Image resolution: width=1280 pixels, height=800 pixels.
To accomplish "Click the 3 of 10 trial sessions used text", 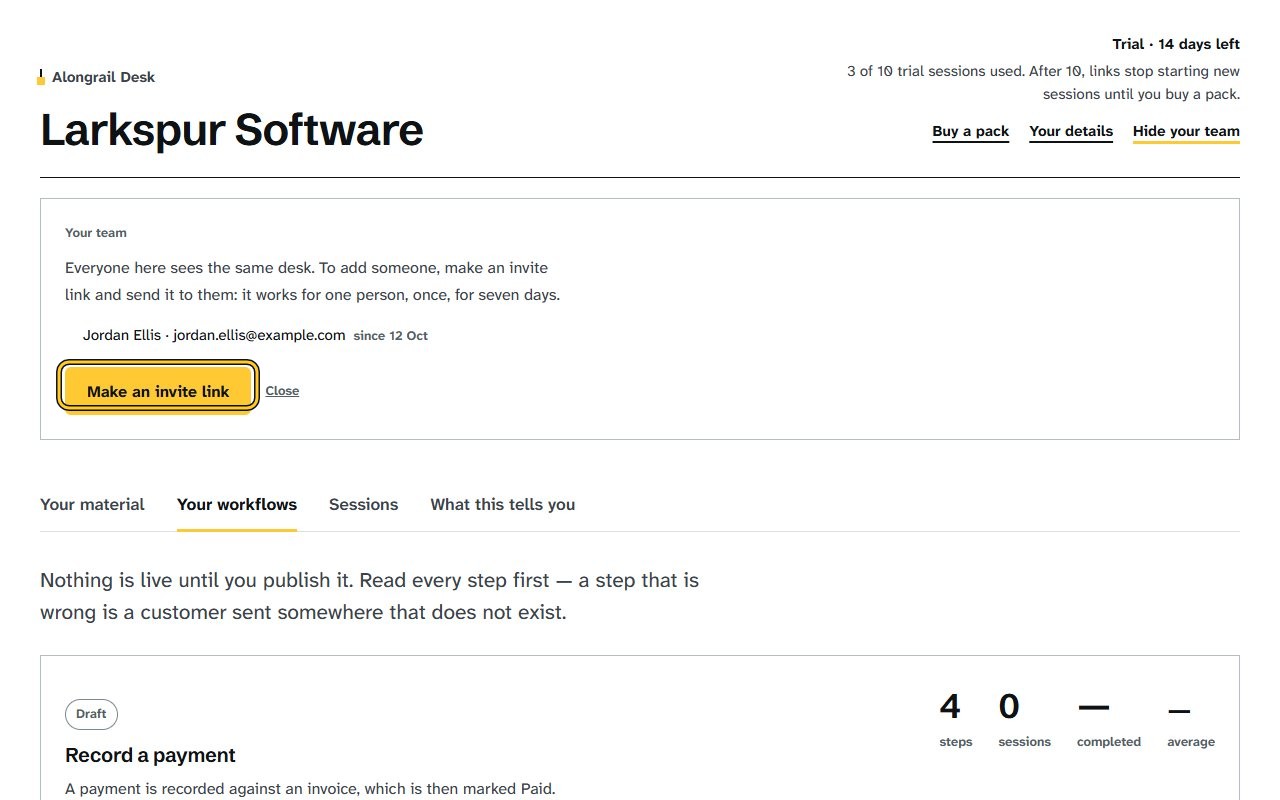I will 1043,83.
